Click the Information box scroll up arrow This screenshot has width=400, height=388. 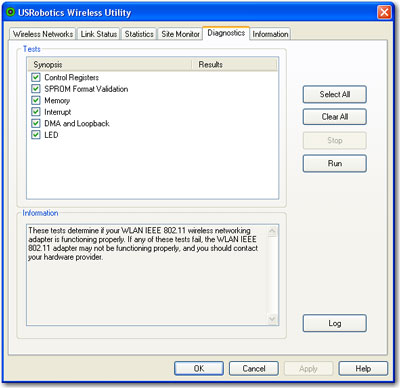click(272, 231)
